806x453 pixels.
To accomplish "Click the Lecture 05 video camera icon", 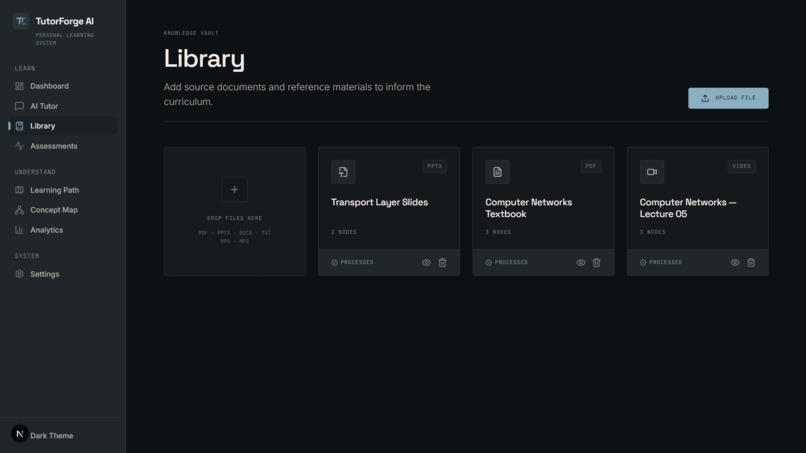I will 652,172.
